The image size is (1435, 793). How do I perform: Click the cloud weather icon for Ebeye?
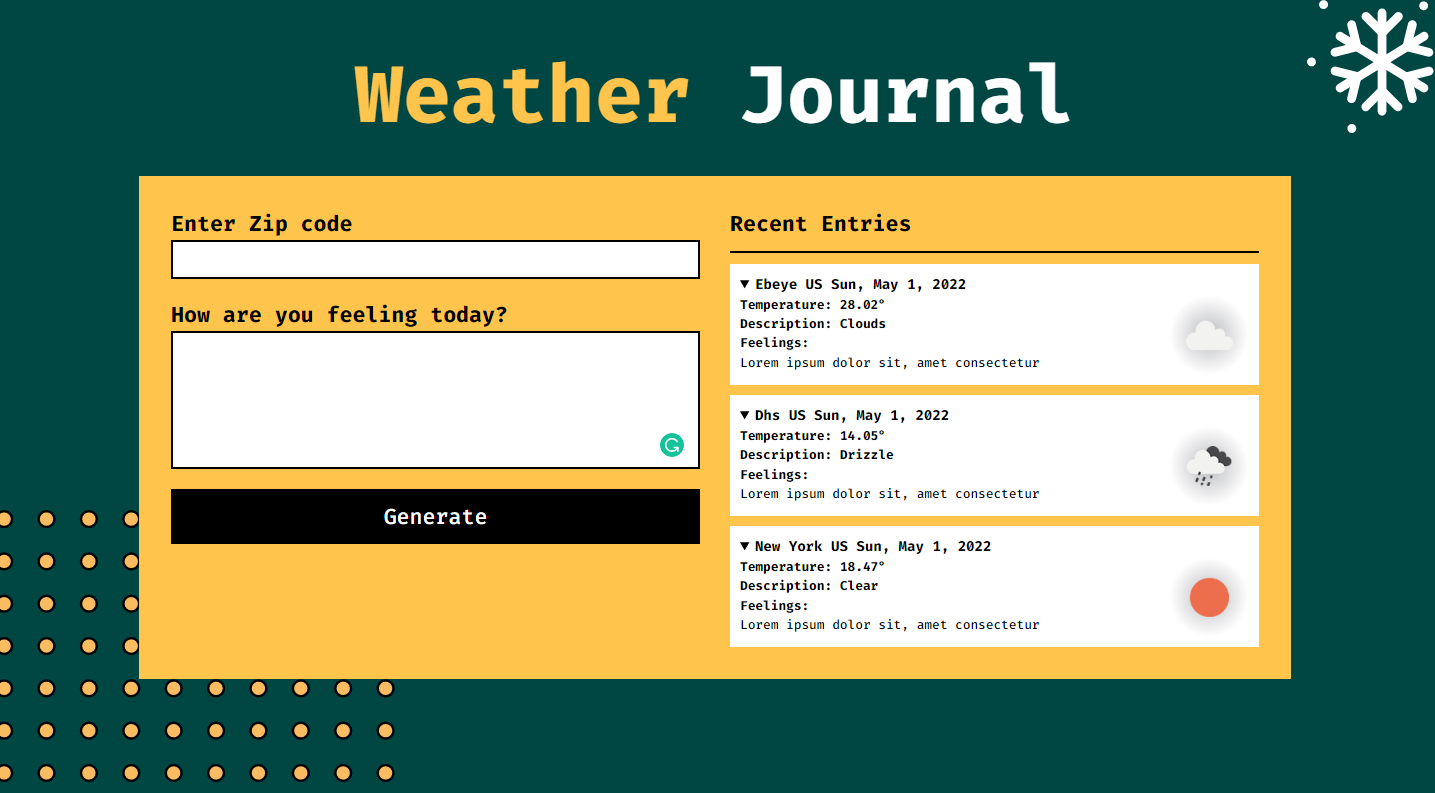[1209, 336]
